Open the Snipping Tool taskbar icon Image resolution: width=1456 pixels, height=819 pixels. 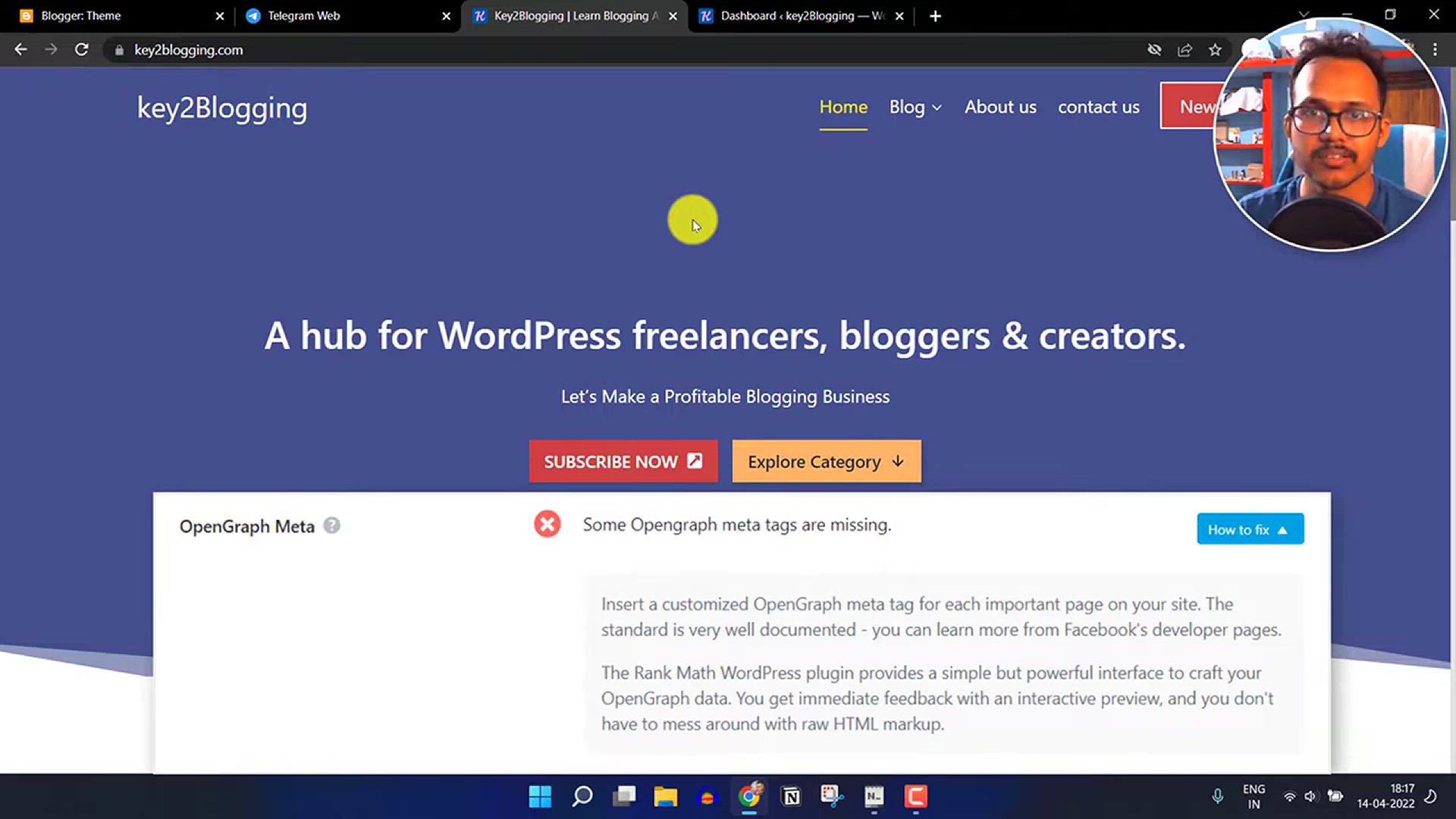click(x=832, y=796)
